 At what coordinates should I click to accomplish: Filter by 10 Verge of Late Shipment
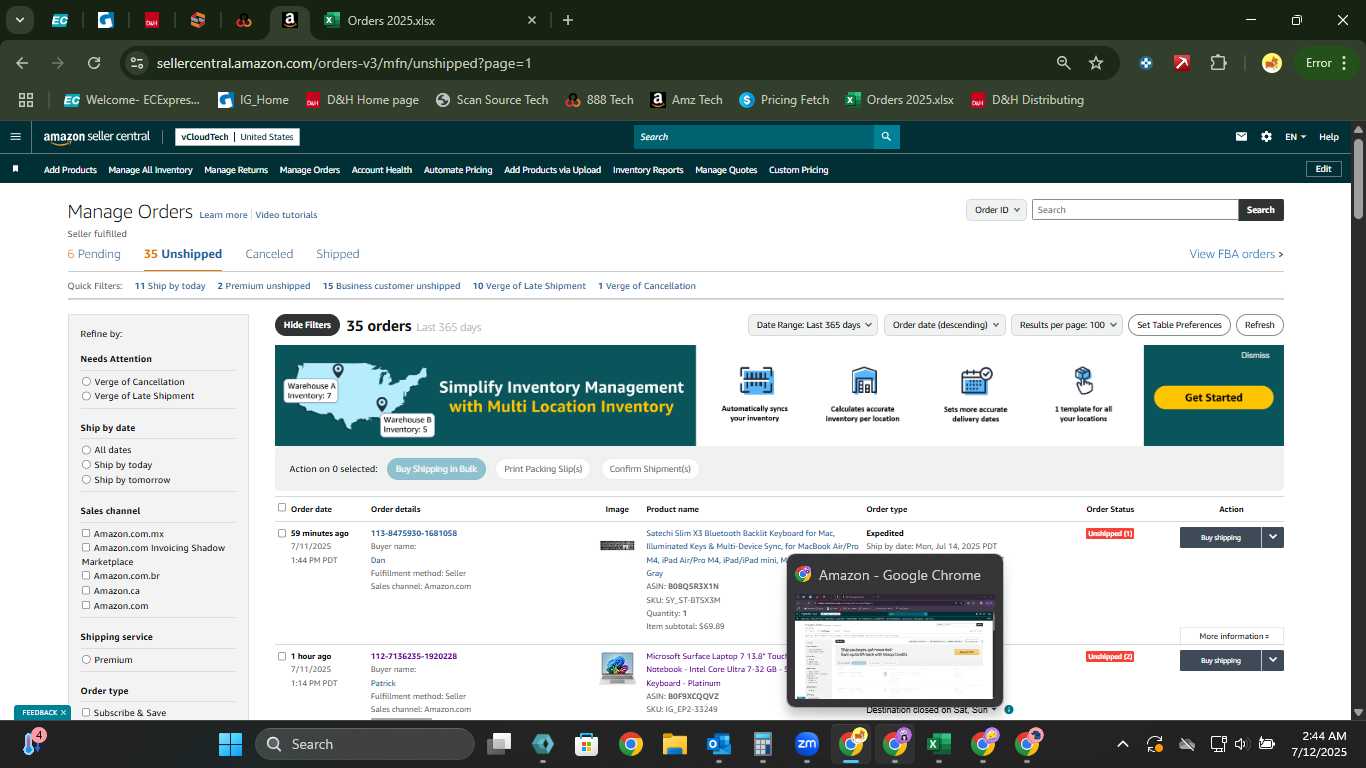coord(529,286)
